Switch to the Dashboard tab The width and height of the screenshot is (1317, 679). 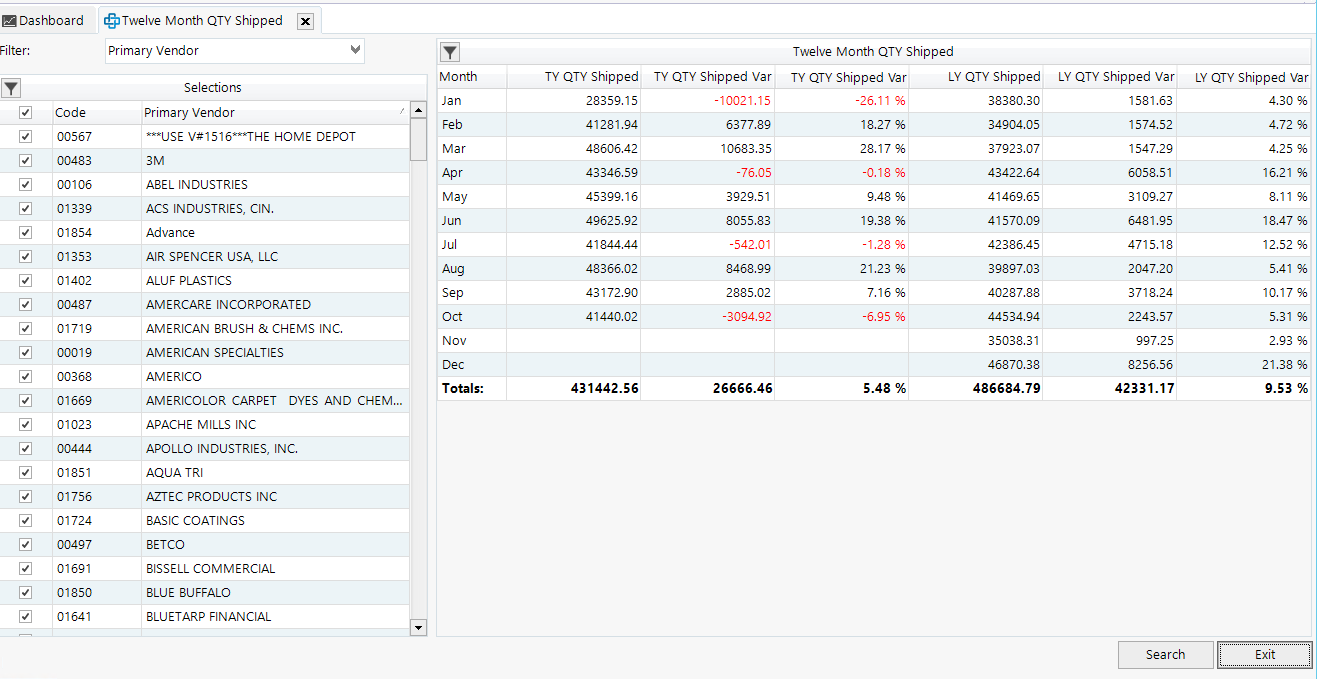pos(47,20)
